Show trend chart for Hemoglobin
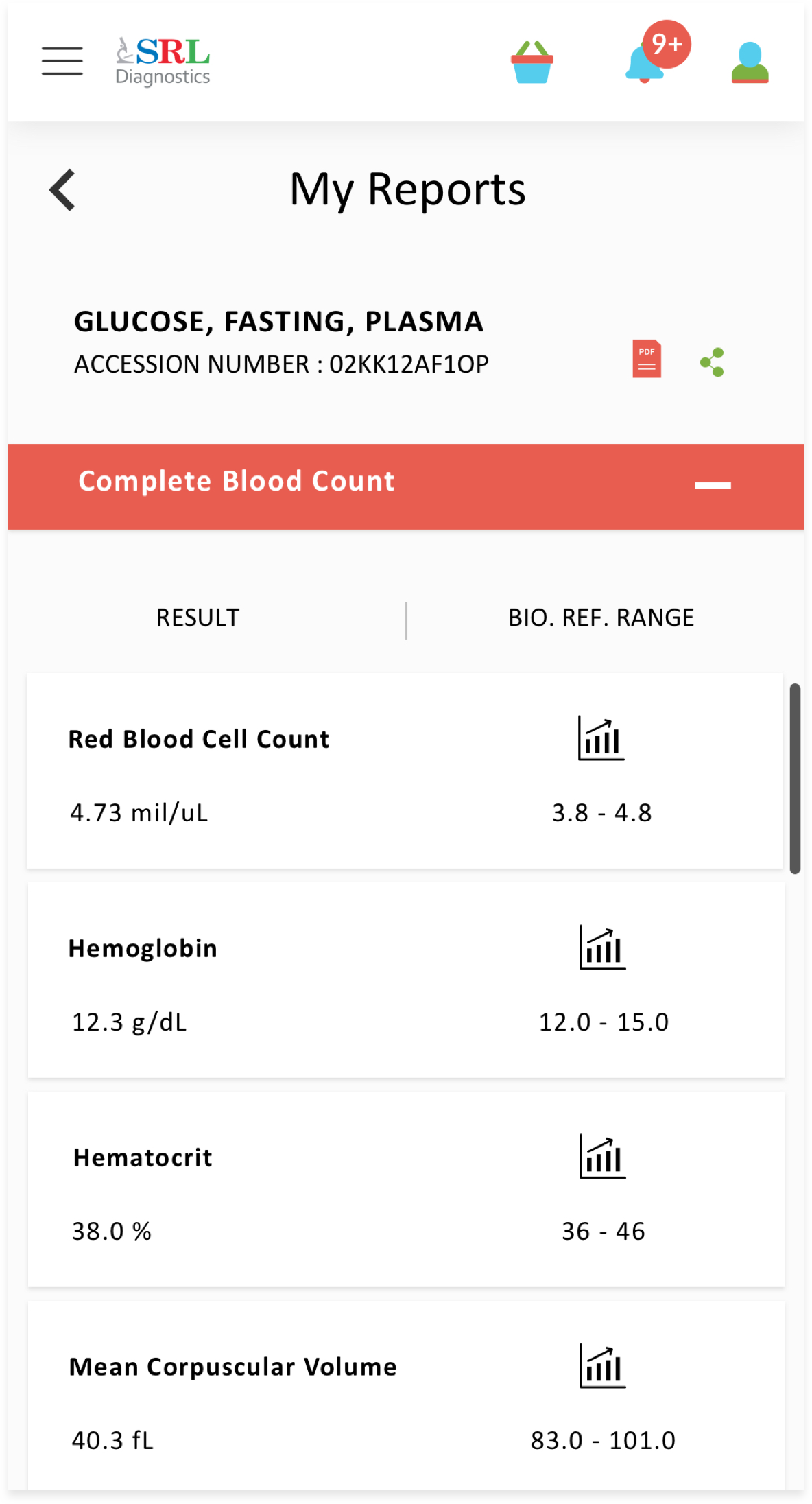The image size is (812, 1504). coord(602,948)
